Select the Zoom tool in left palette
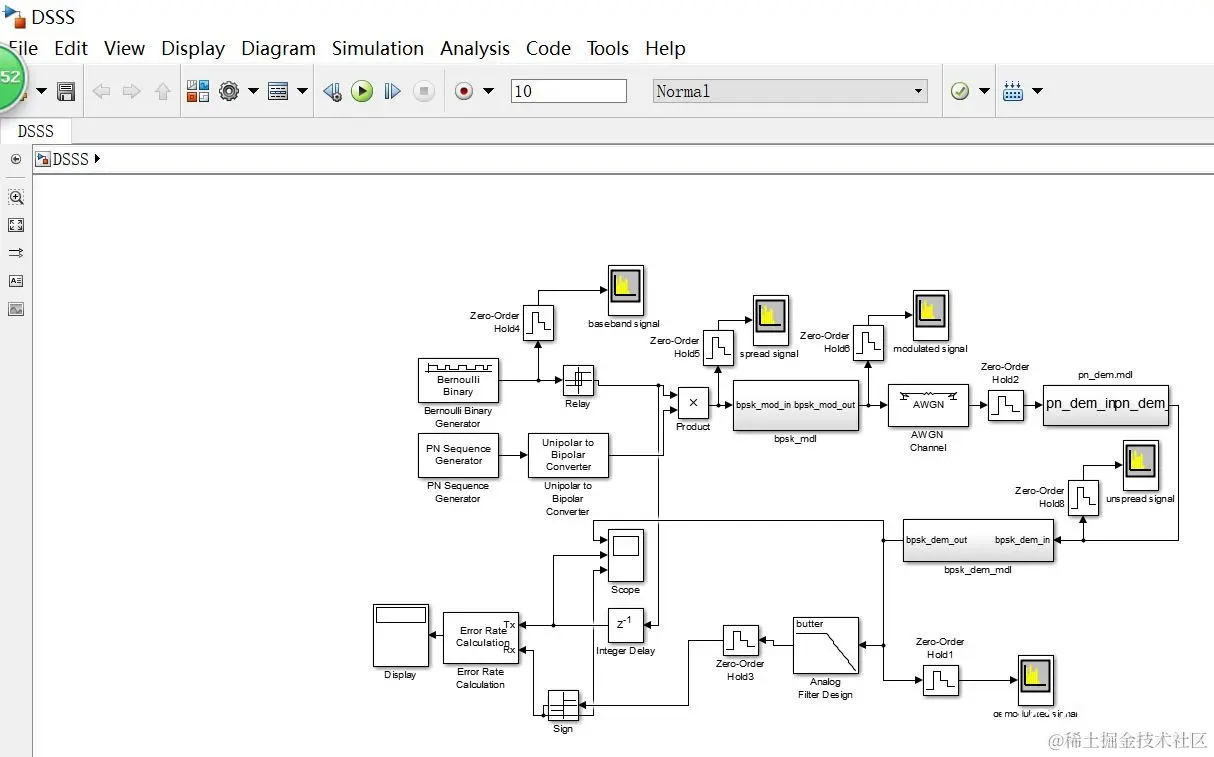This screenshot has height=757, width=1214. 16,197
